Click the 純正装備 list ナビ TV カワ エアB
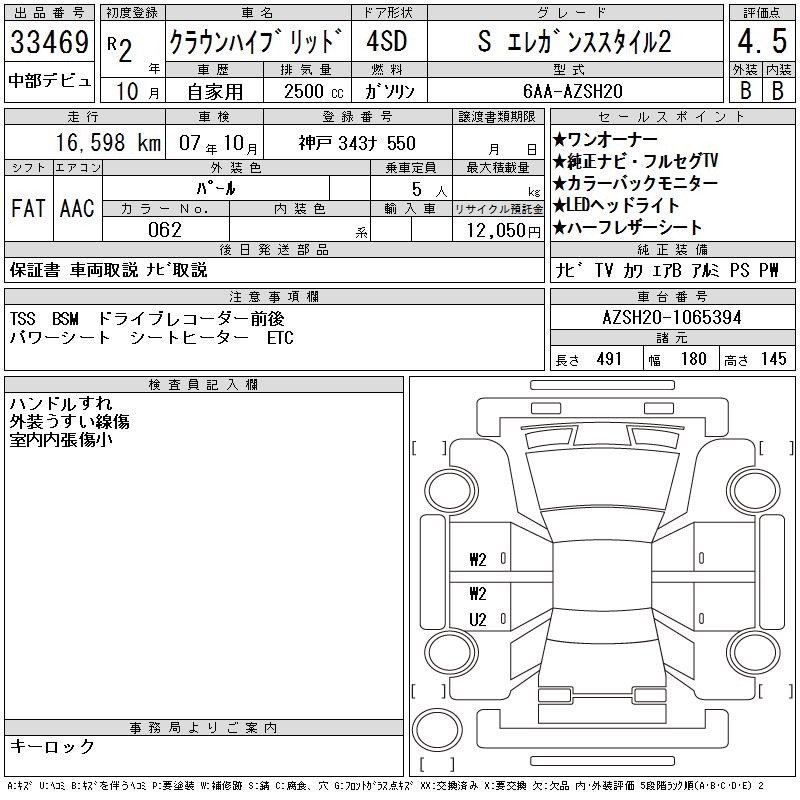This screenshot has height=800, width=800. [667, 270]
